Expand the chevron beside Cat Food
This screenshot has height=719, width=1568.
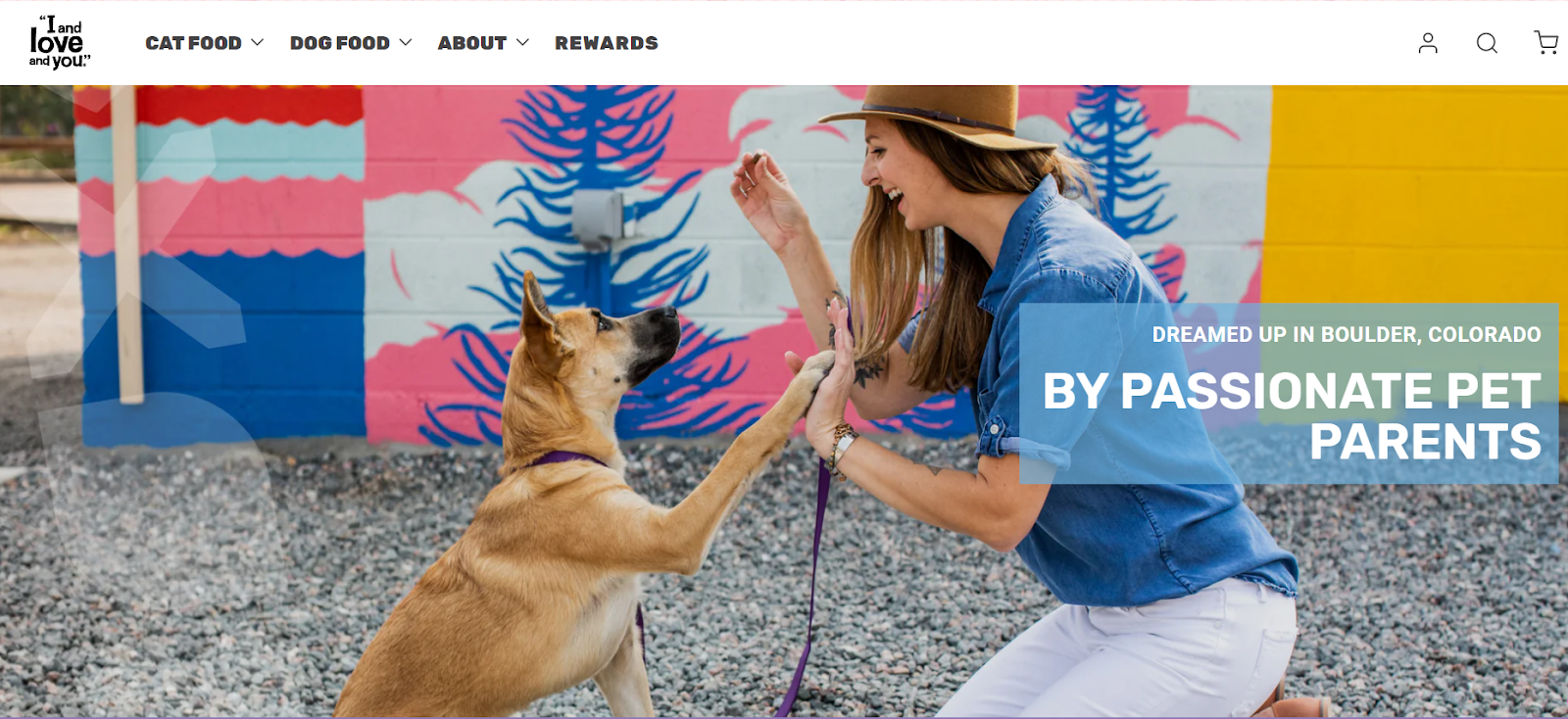coord(257,42)
